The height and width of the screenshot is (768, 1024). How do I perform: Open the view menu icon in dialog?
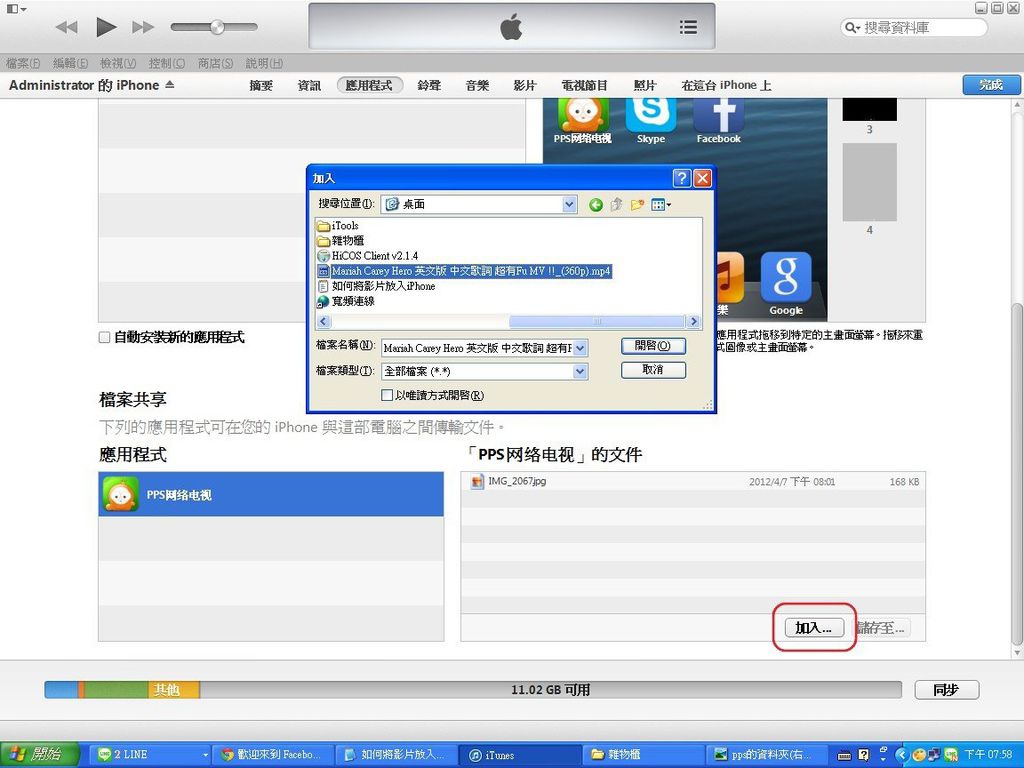pyautogui.click(x=661, y=205)
